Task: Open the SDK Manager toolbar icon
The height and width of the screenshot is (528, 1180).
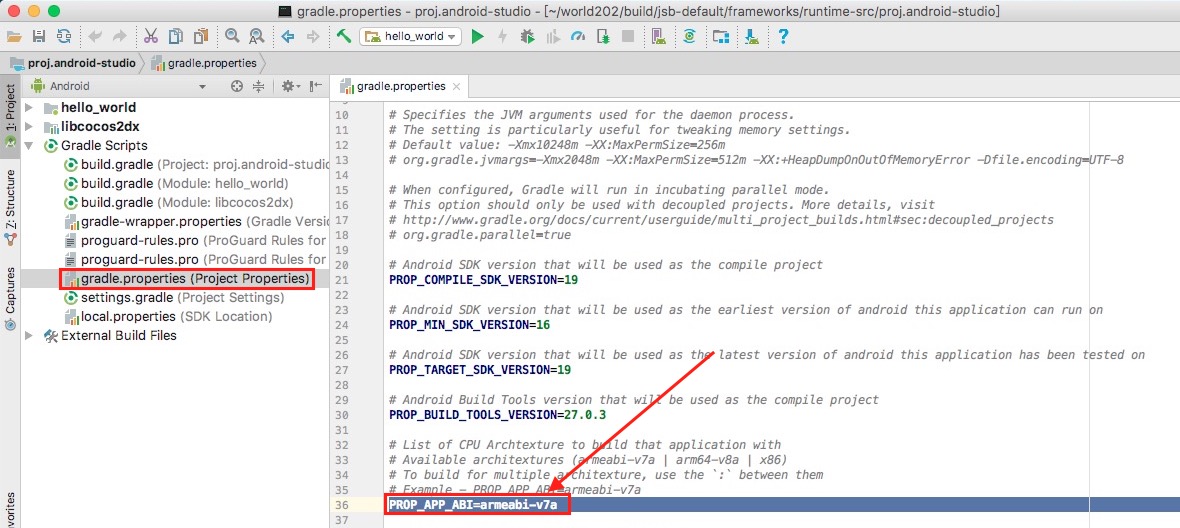Action: pos(751,36)
